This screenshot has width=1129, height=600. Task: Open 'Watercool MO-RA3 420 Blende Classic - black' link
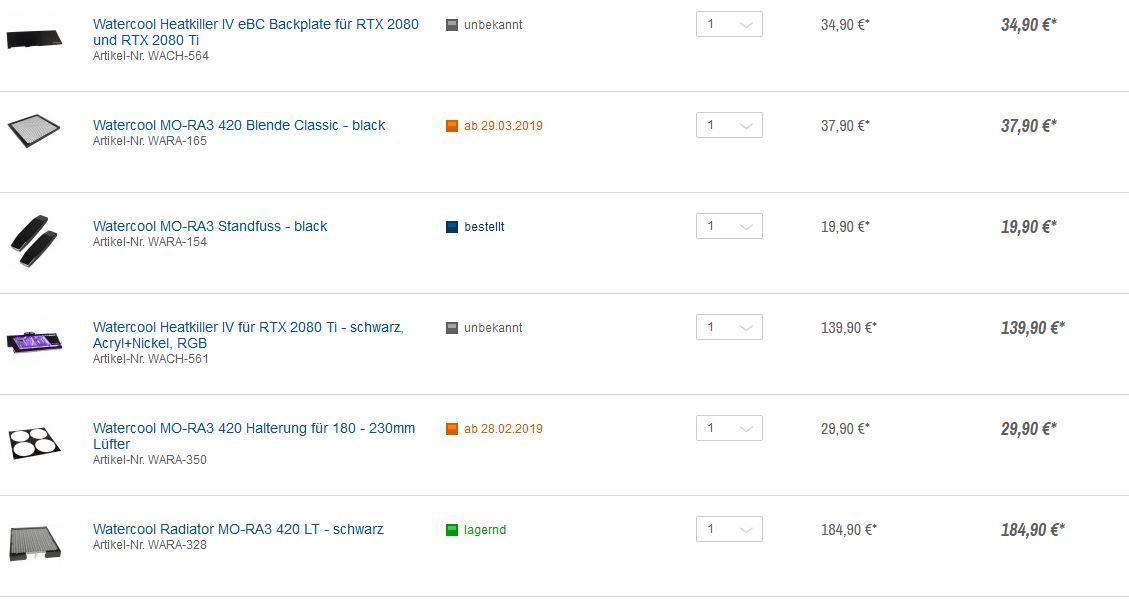pos(239,125)
